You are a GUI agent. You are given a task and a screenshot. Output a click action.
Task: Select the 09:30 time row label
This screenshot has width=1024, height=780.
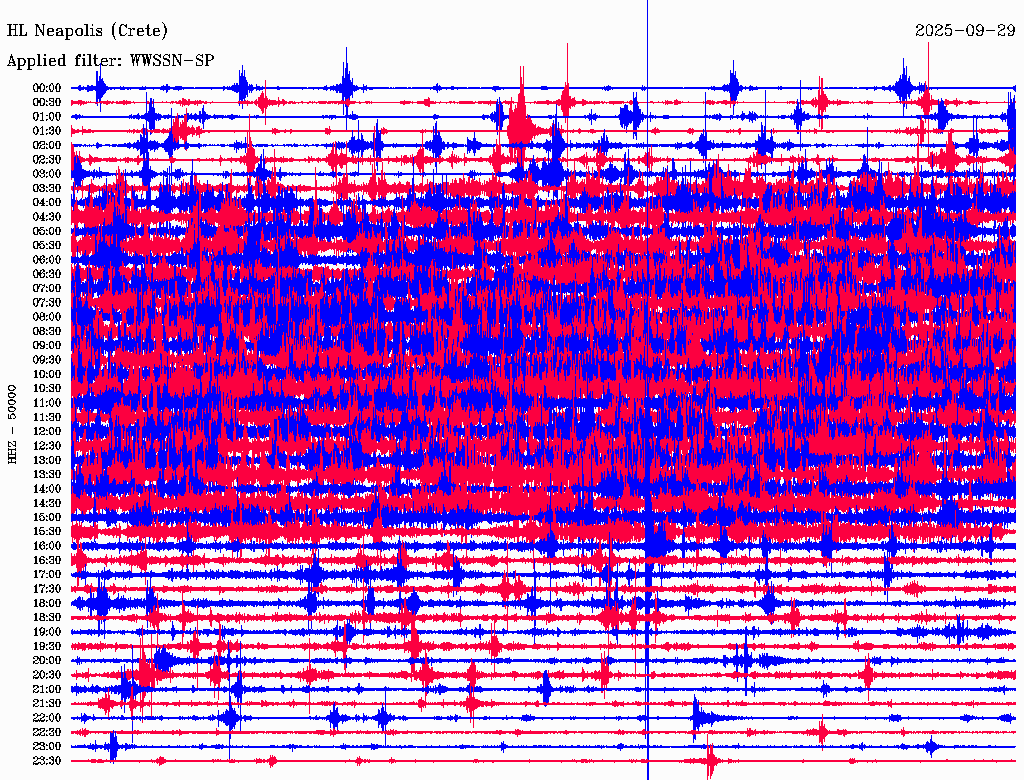[47, 360]
